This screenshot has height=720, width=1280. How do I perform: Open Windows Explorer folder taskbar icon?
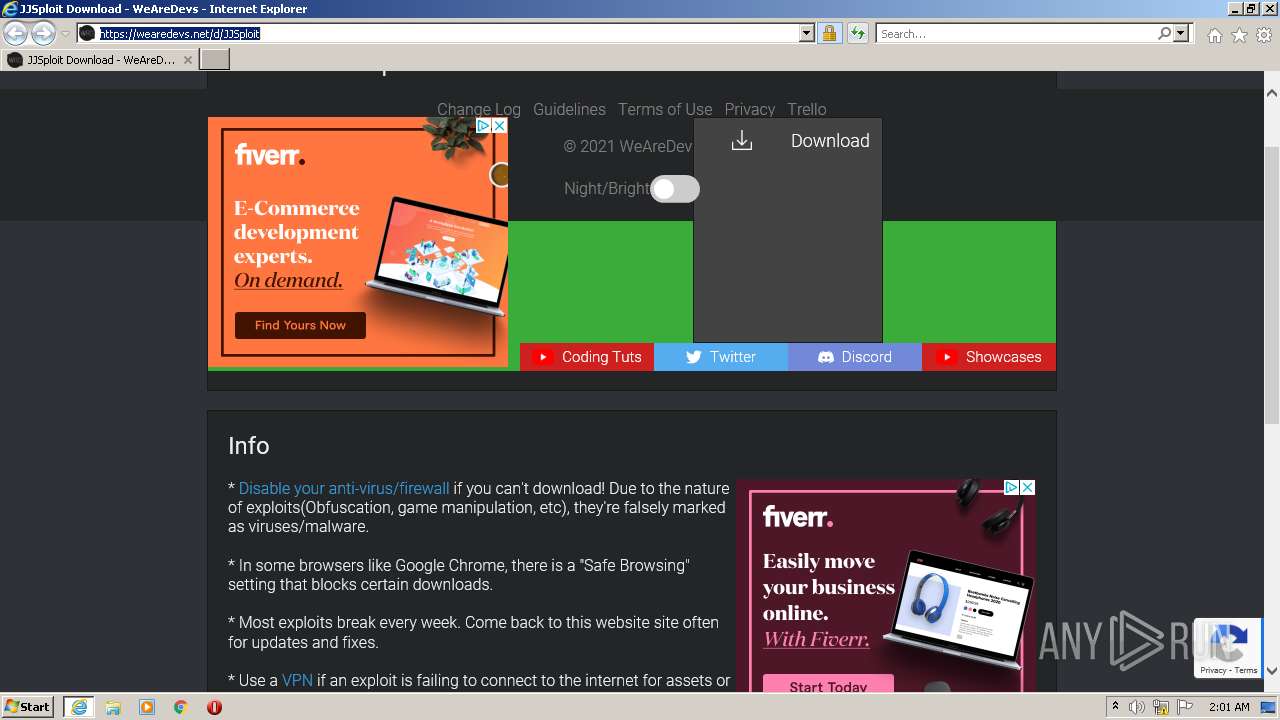click(x=113, y=707)
